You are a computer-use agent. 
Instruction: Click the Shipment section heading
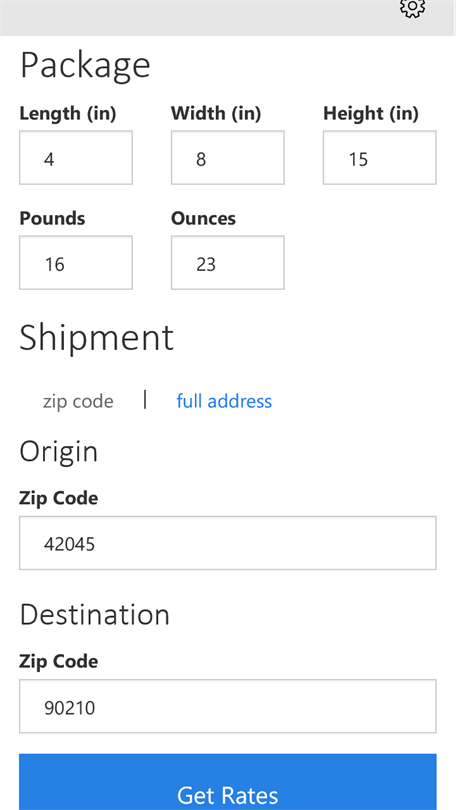click(97, 337)
